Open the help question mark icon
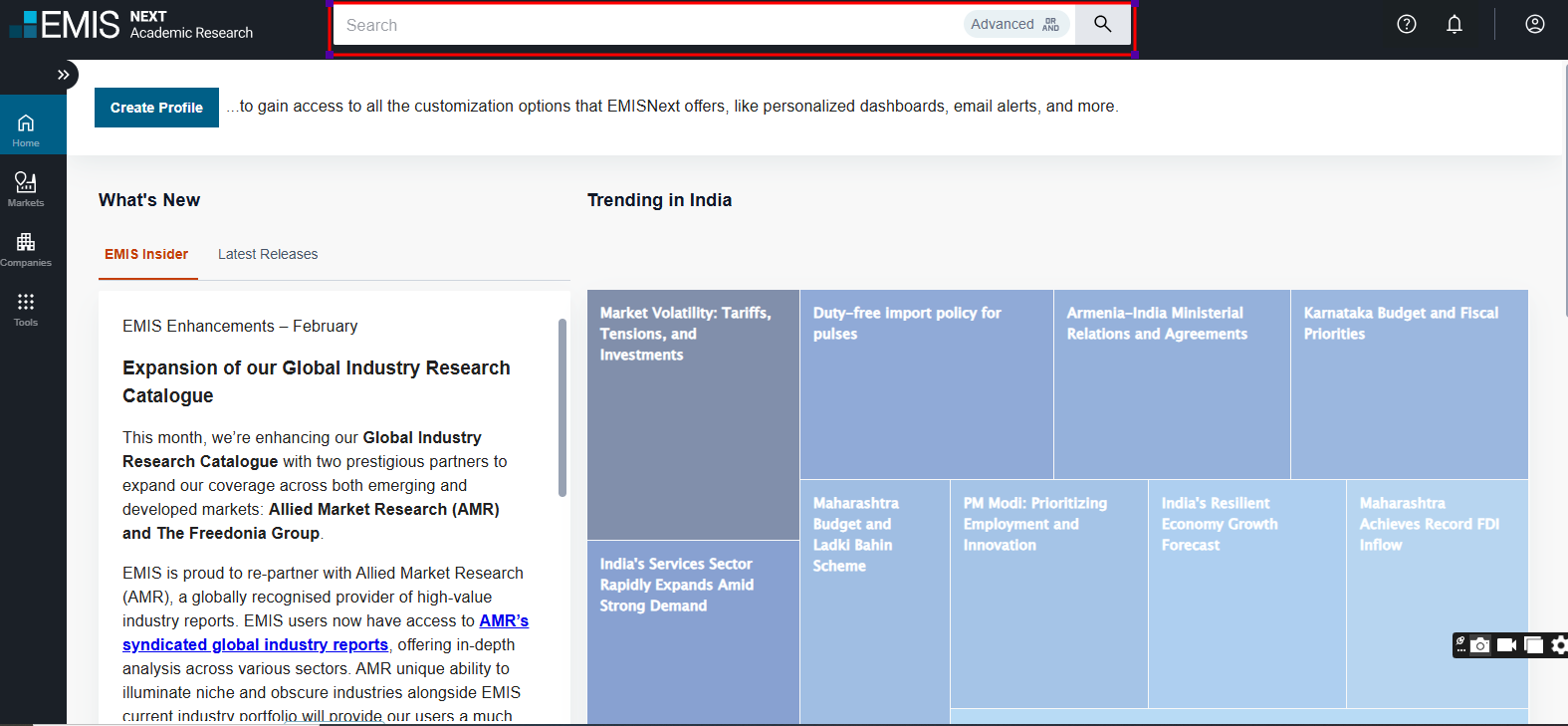 pos(1406,24)
